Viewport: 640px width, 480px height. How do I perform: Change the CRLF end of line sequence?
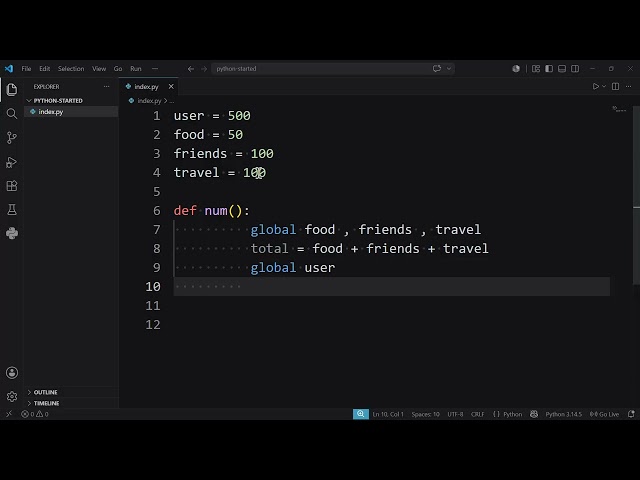[478, 414]
